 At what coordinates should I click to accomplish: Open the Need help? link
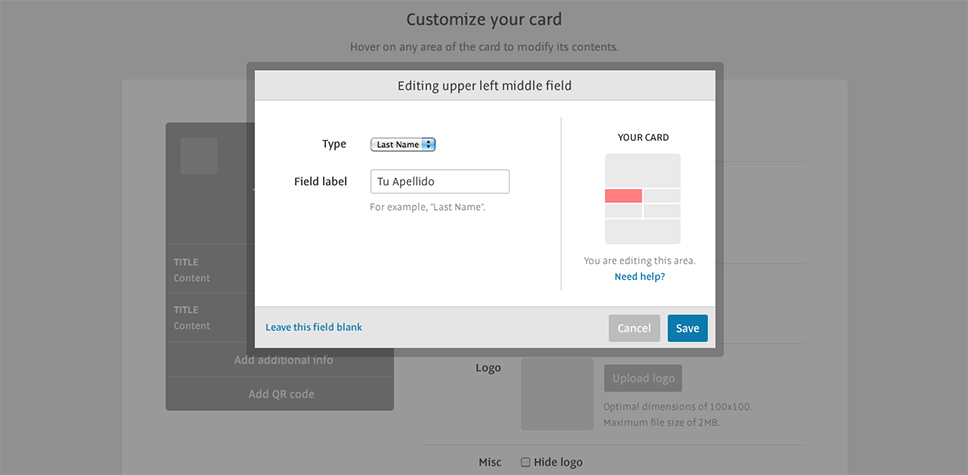(640, 277)
